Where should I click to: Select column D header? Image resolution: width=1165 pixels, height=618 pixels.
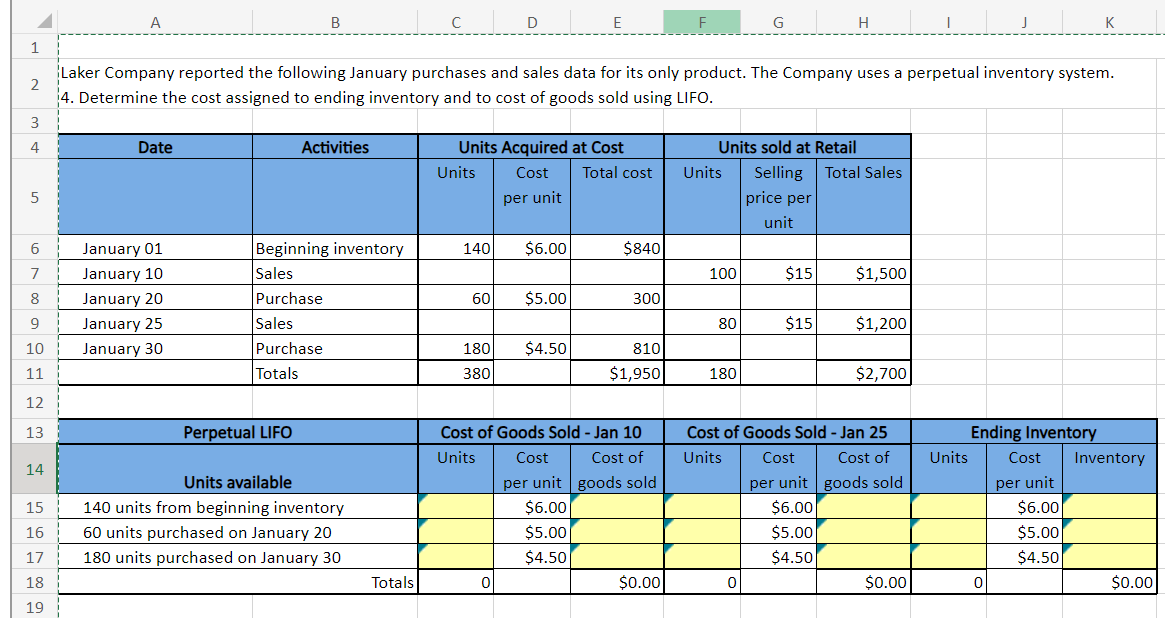pos(532,22)
